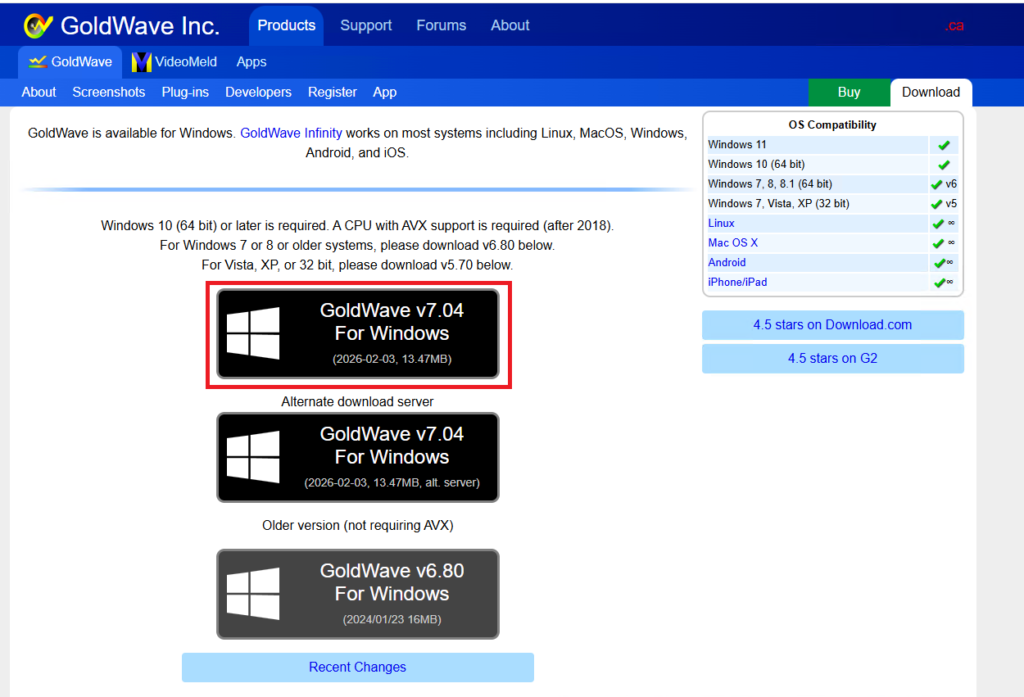Image resolution: width=1024 pixels, height=697 pixels.
Task: Open the Products menu
Action: tap(286, 26)
